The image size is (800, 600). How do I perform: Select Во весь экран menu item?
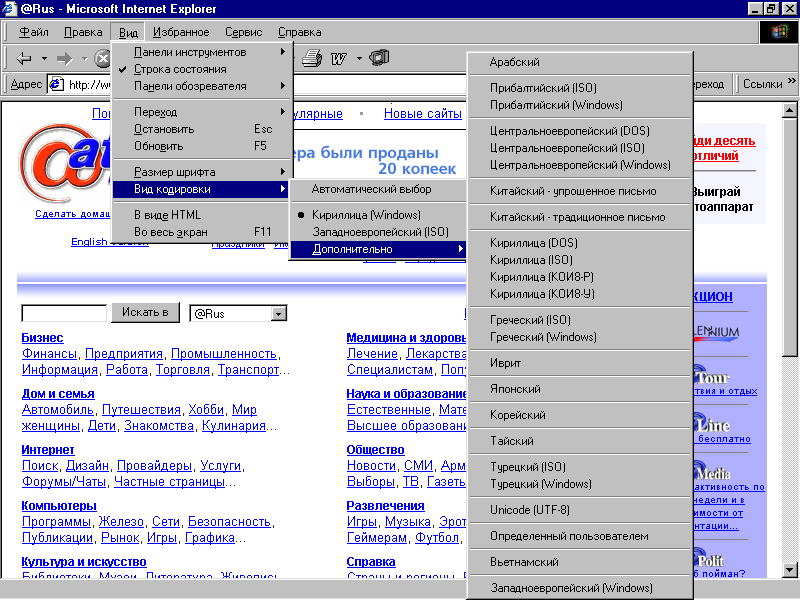(x=202, y=232)
